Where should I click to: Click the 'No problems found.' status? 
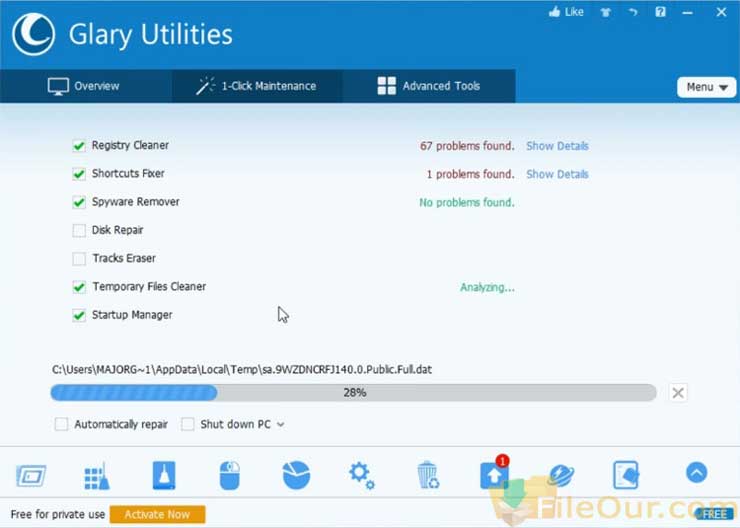pos(467,203)
